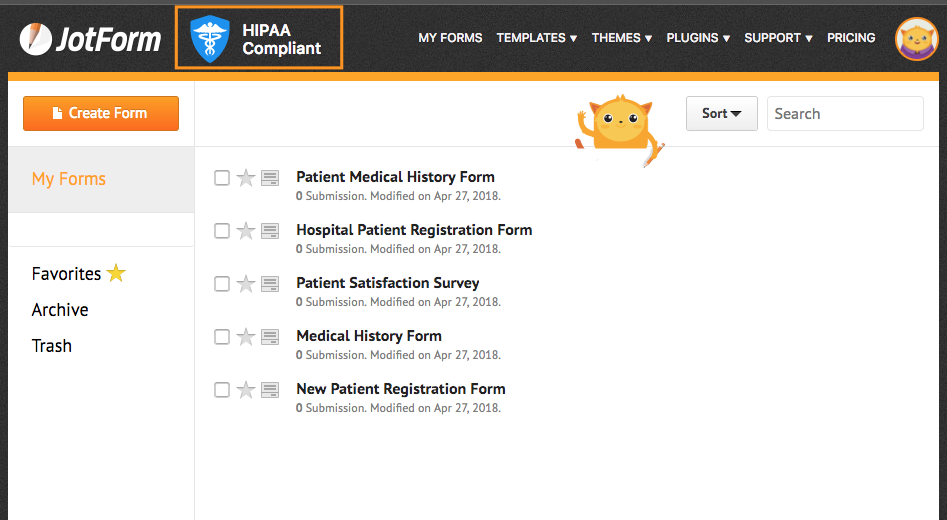This screenshot has width=947, height=520.
Task: Click the Podo cat mascot
Action: pyautogui.click(x=620, y=130)
